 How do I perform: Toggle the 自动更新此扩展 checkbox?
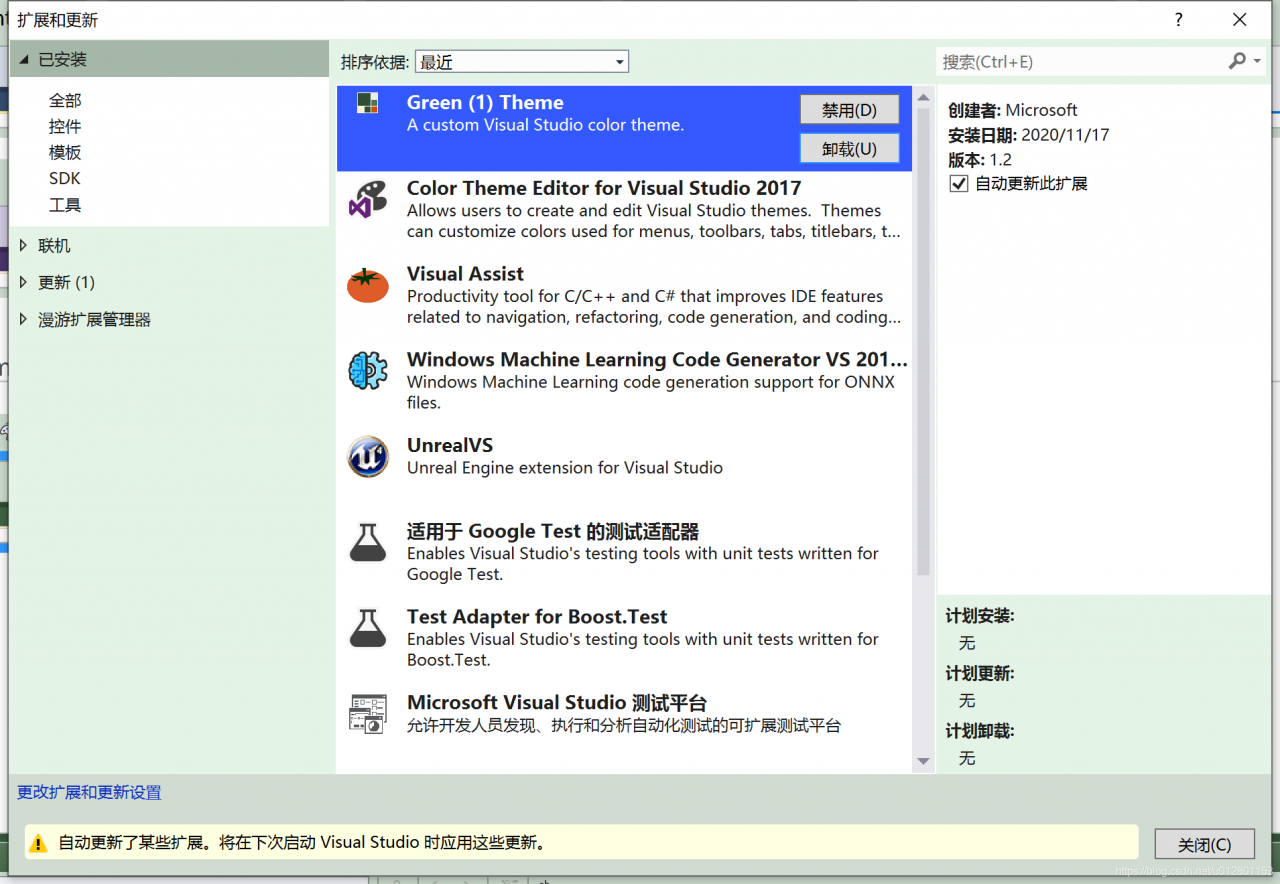point(959,184)
